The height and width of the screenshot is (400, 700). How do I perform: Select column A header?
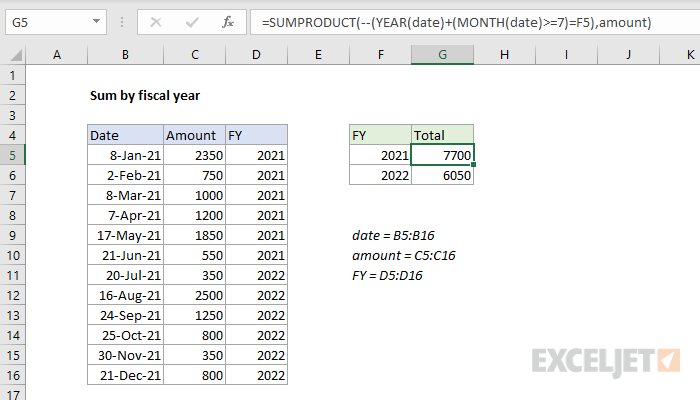[57, 55]
